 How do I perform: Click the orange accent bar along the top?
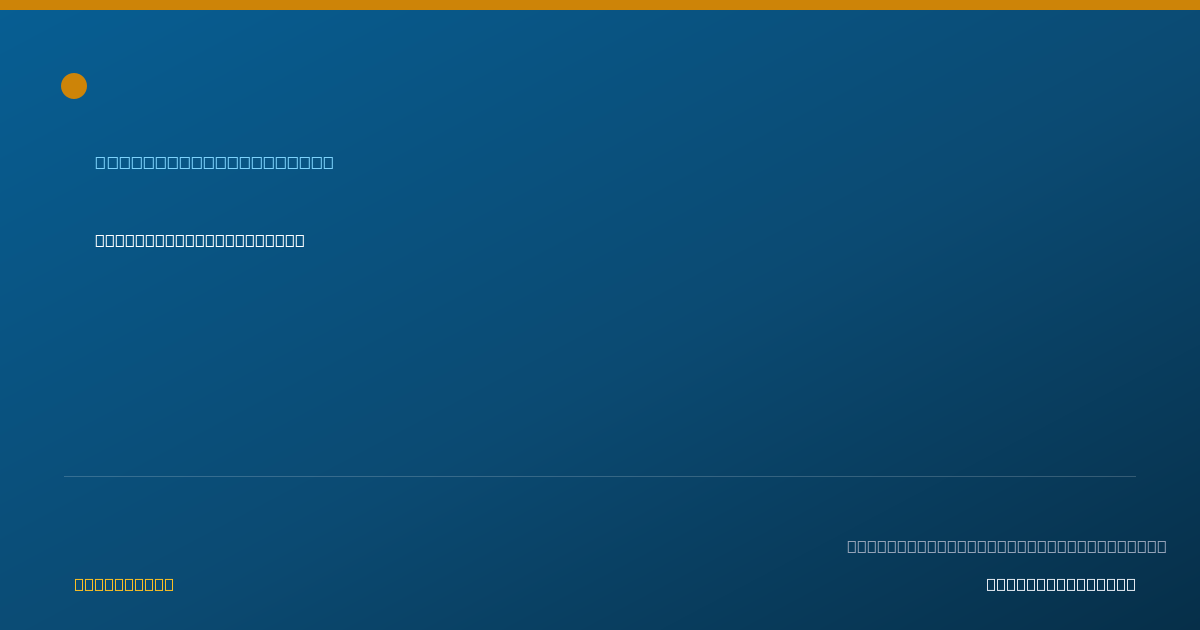600,5
